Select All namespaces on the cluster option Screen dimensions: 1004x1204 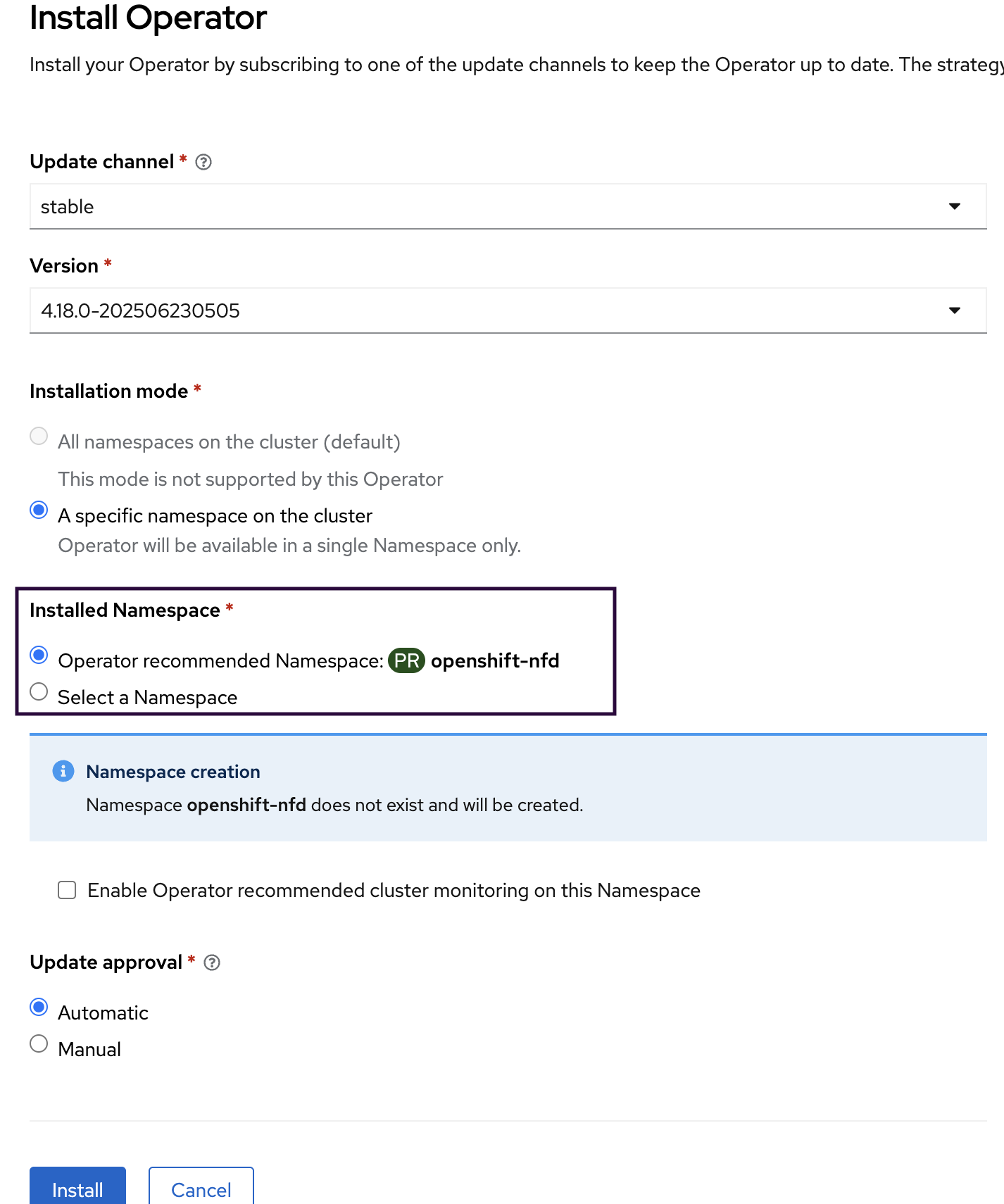[39, 437]
